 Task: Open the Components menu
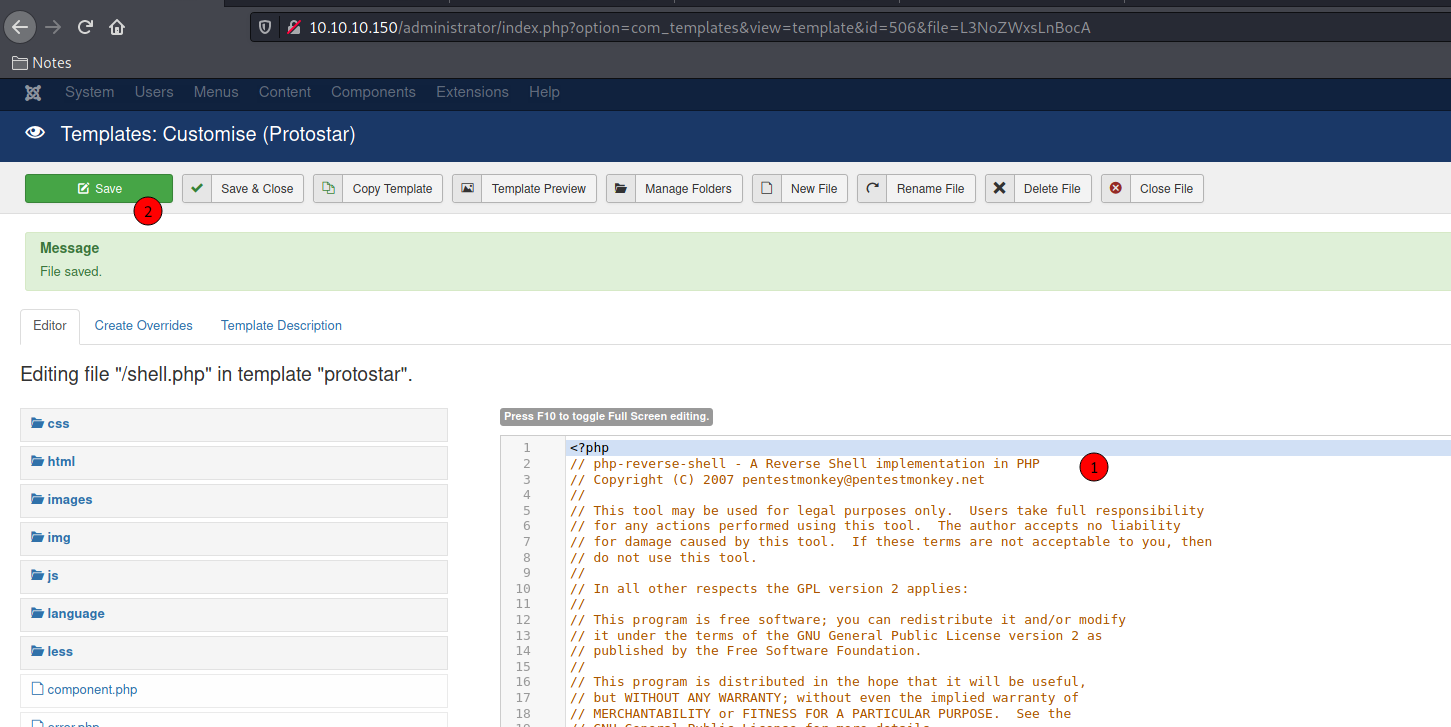click(x=373, y=92)
